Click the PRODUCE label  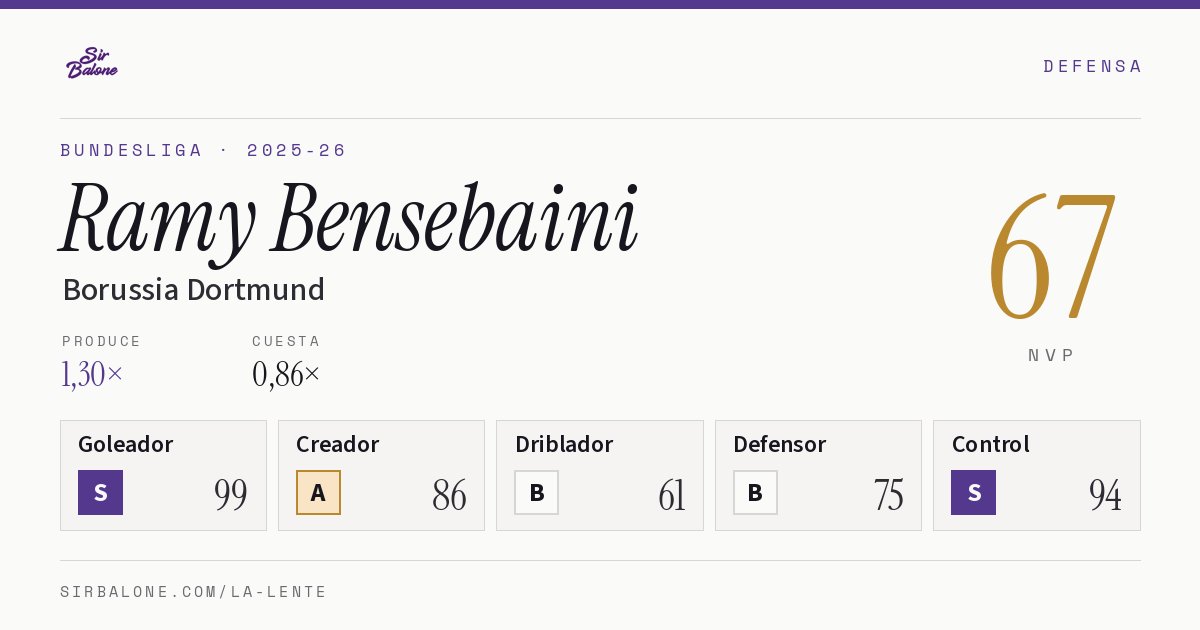click(102, 341)
